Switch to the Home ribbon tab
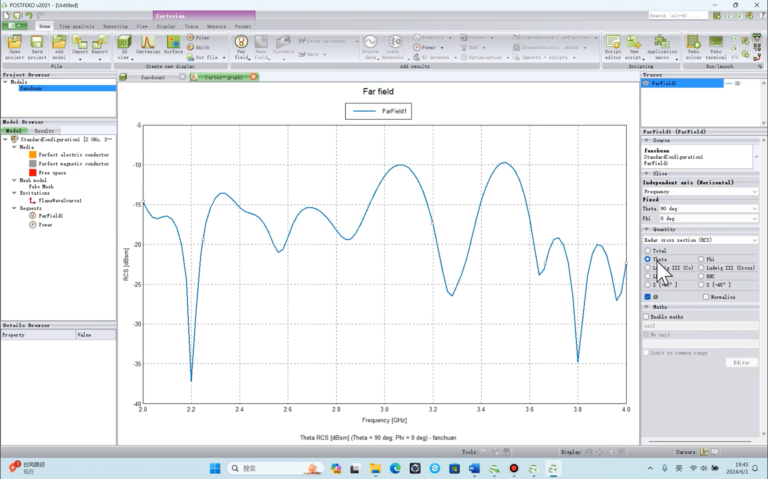Viewport: 768px width, 479px height. click(x=45, y=26)
